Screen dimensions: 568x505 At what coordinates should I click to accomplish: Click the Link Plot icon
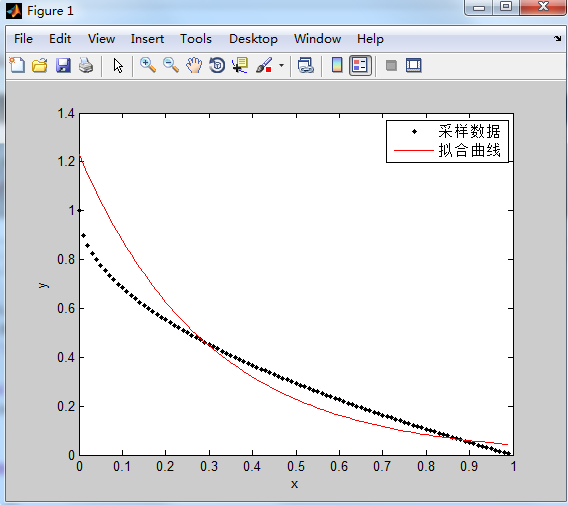pos(306,66)
